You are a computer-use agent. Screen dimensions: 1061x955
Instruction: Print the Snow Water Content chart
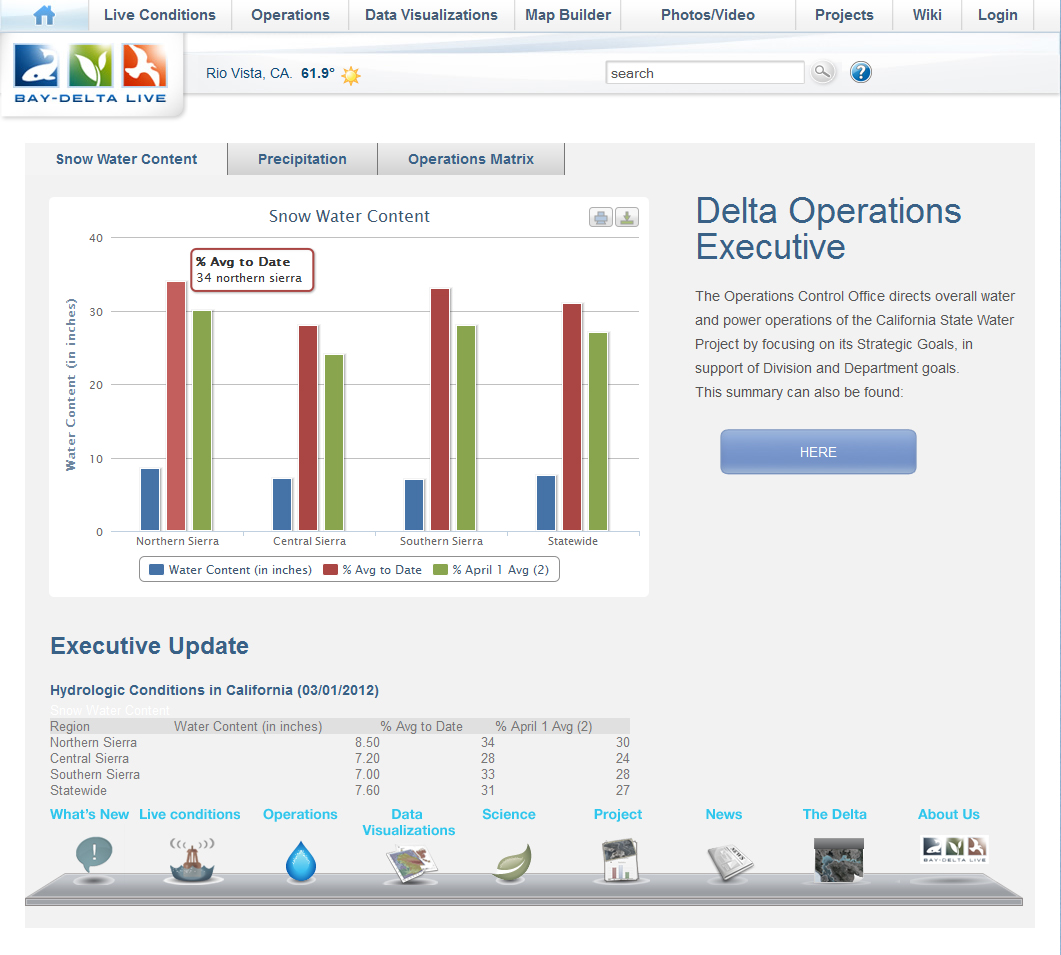600,217
